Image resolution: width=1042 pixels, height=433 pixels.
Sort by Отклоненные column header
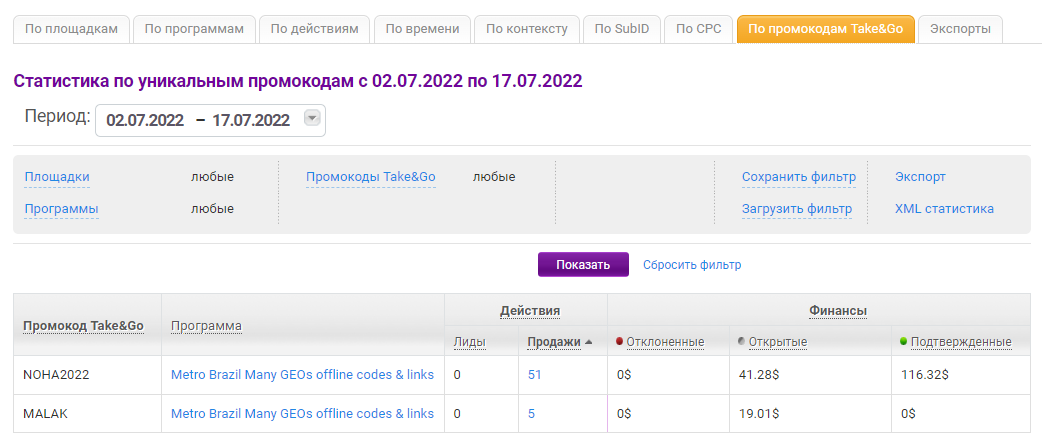(x=665, y=342)
